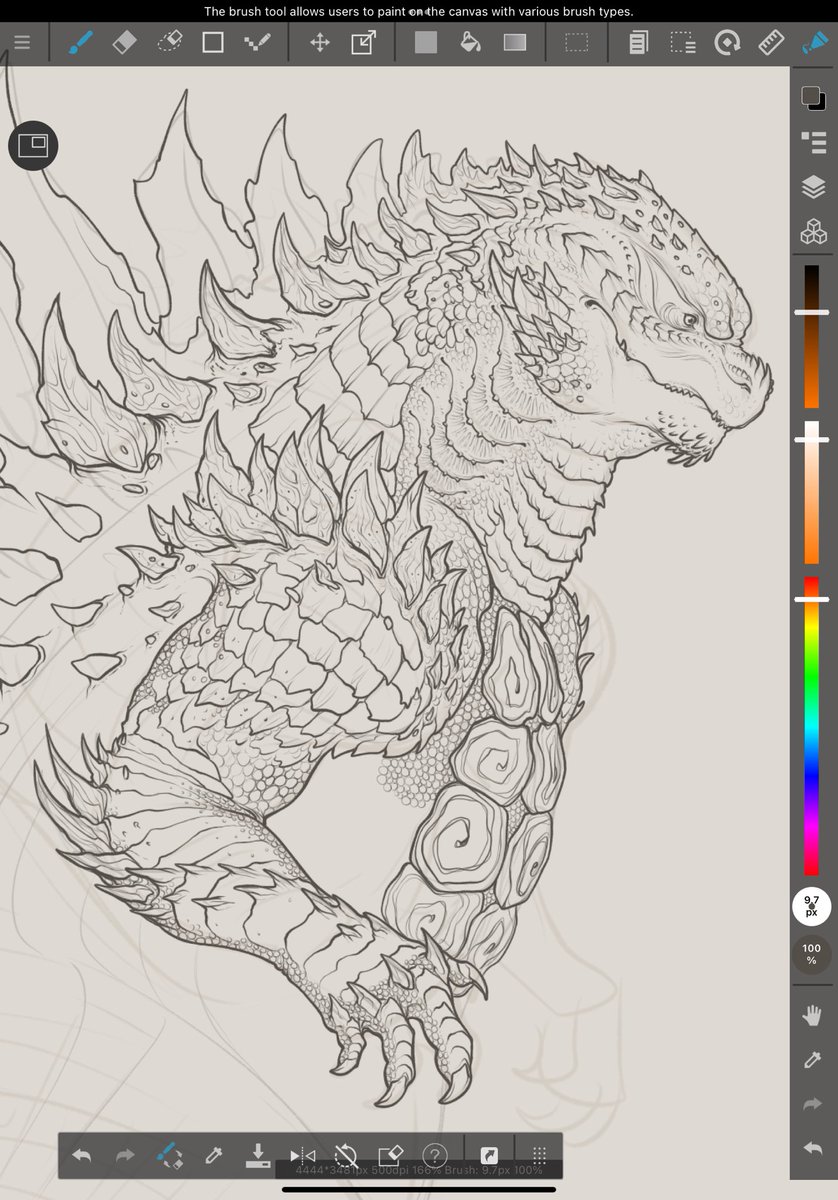Screen dimensions: 838x1200
Task: Open the Help question mark
Action: point(434,1156)
